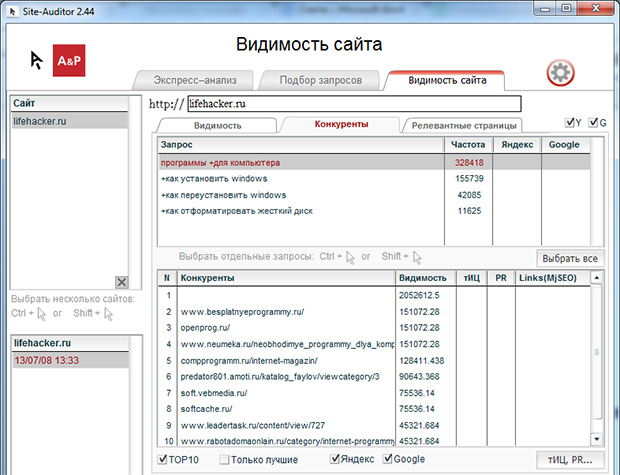
Task: Select the Видимость сайта tab
Action: [x=447, y=80]
